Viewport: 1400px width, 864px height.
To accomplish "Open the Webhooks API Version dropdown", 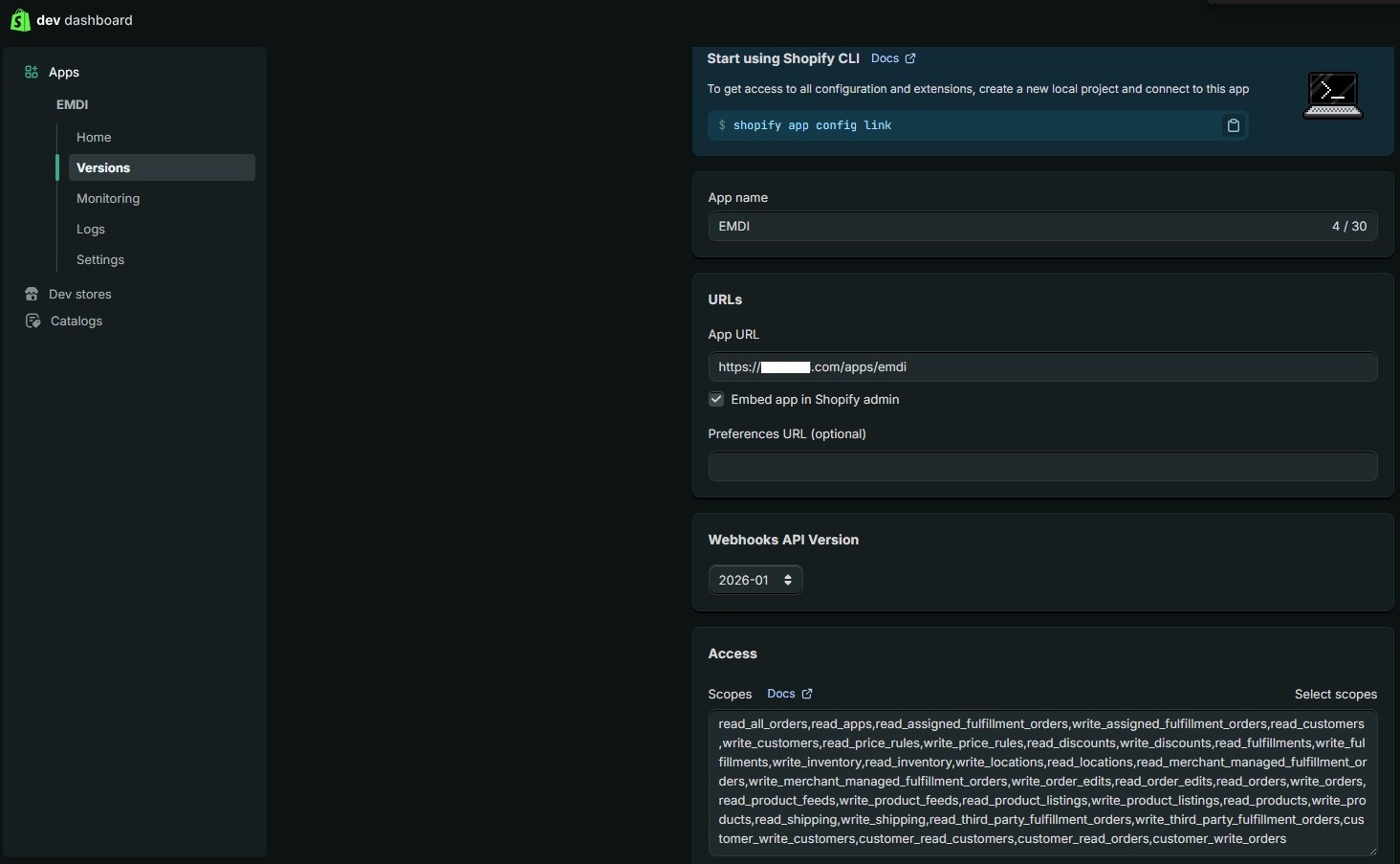I will [755, 580].
